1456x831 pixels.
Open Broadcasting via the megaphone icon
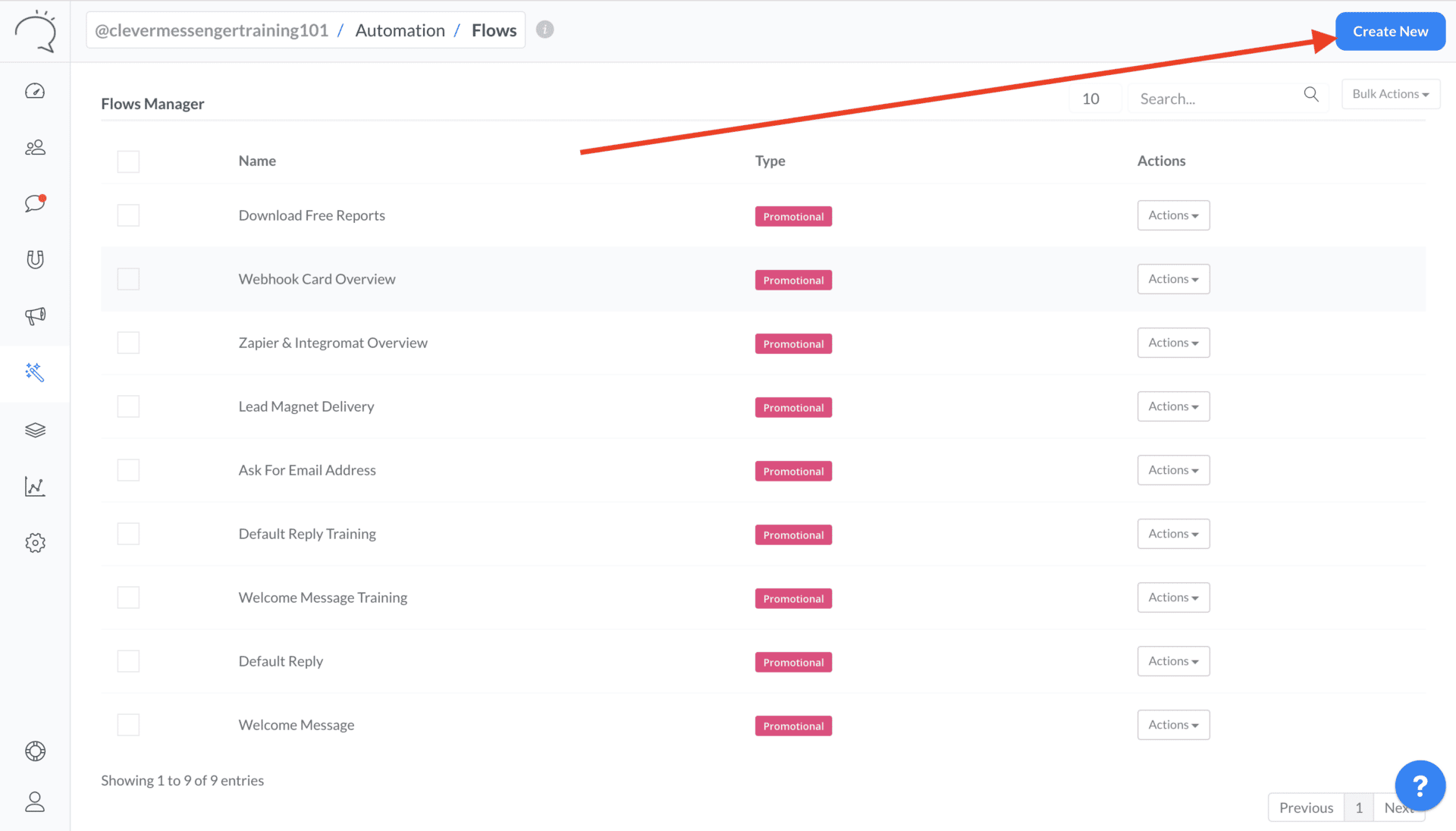click(35, 316)
